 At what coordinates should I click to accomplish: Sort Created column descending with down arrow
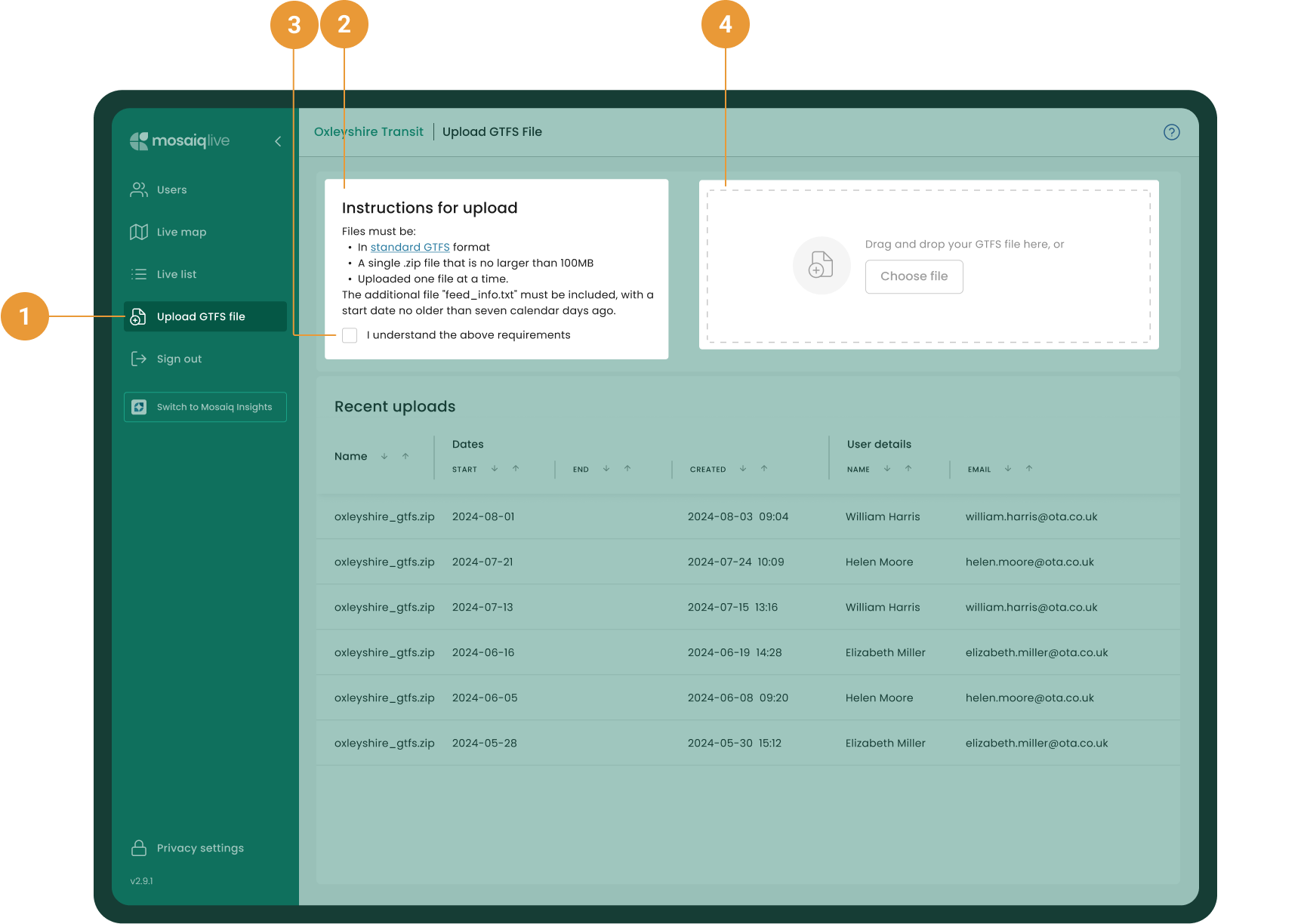coord(743,469)
